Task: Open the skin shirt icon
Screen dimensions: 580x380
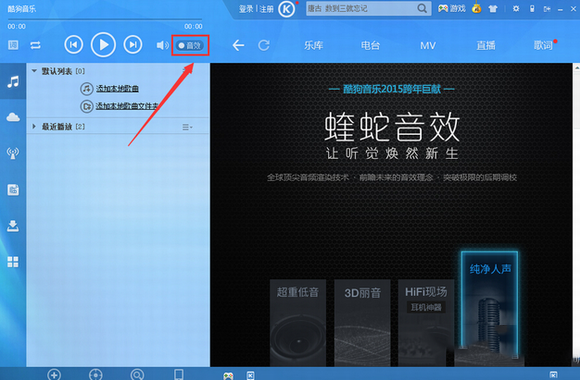Action: tap(493, 9)
